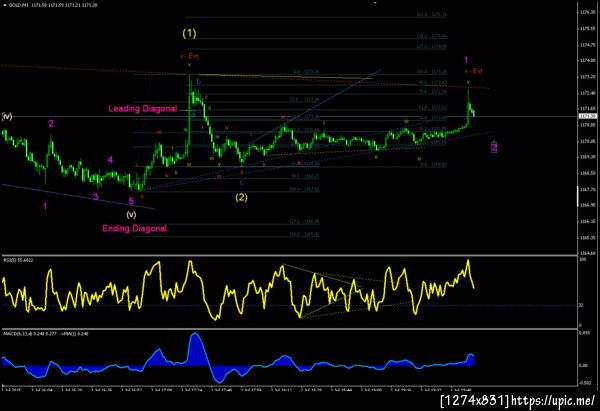Click orange "v - Ext" label above latest spike
The width and height of the screenshot is (600, 411).
click(x=473, y=71)
